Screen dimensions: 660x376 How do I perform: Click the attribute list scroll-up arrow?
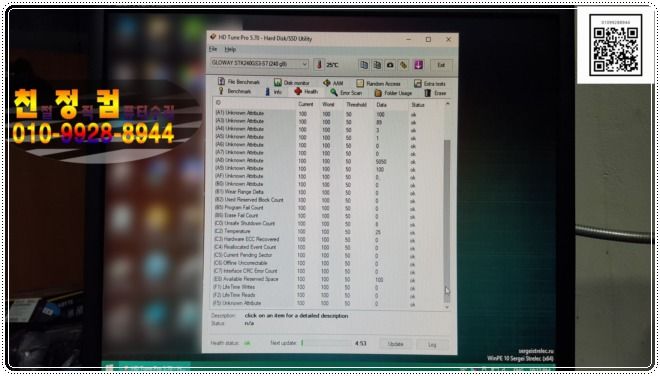tap(447, 104)
